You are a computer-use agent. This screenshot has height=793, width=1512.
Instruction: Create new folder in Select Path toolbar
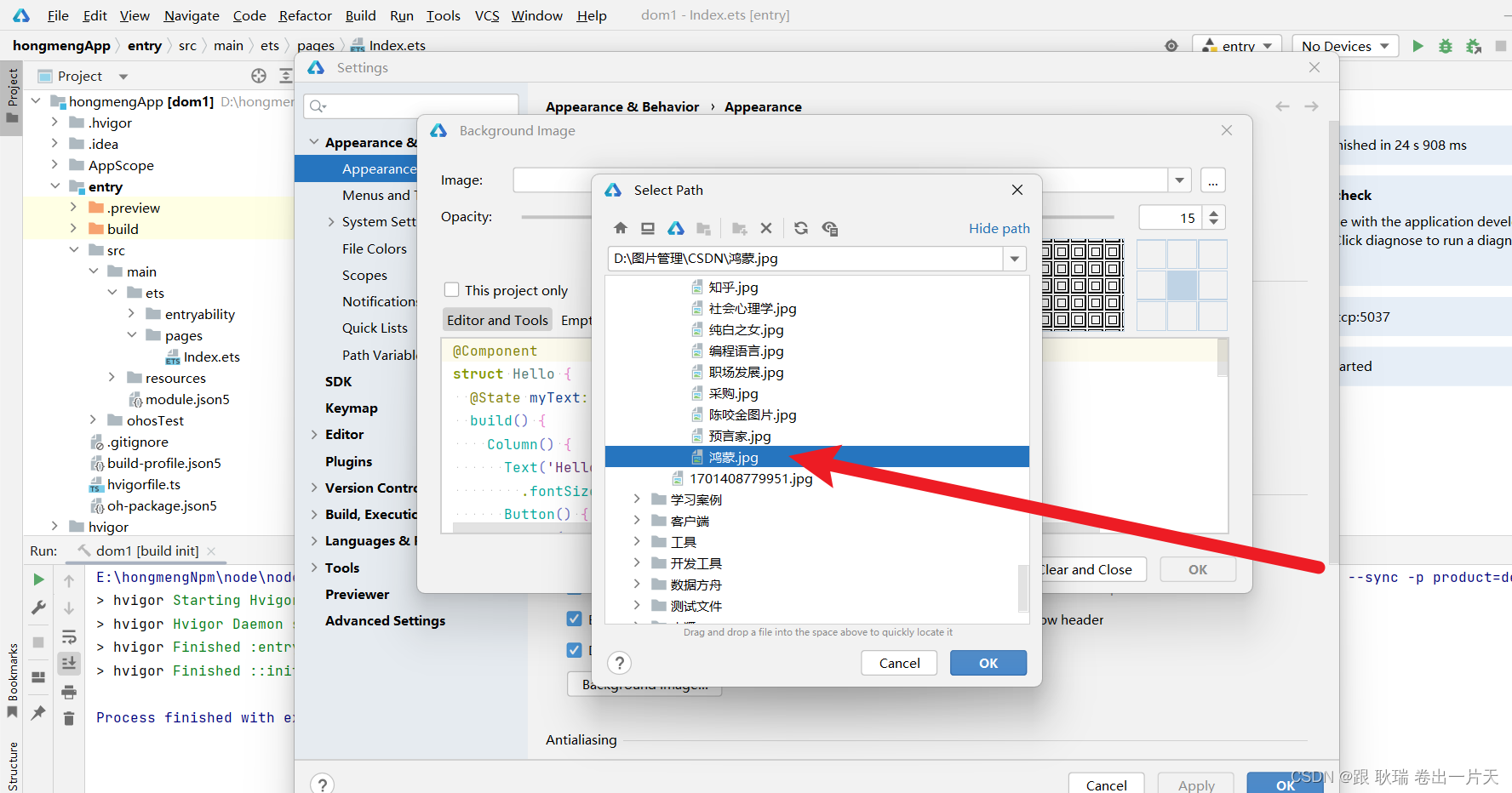739,228
